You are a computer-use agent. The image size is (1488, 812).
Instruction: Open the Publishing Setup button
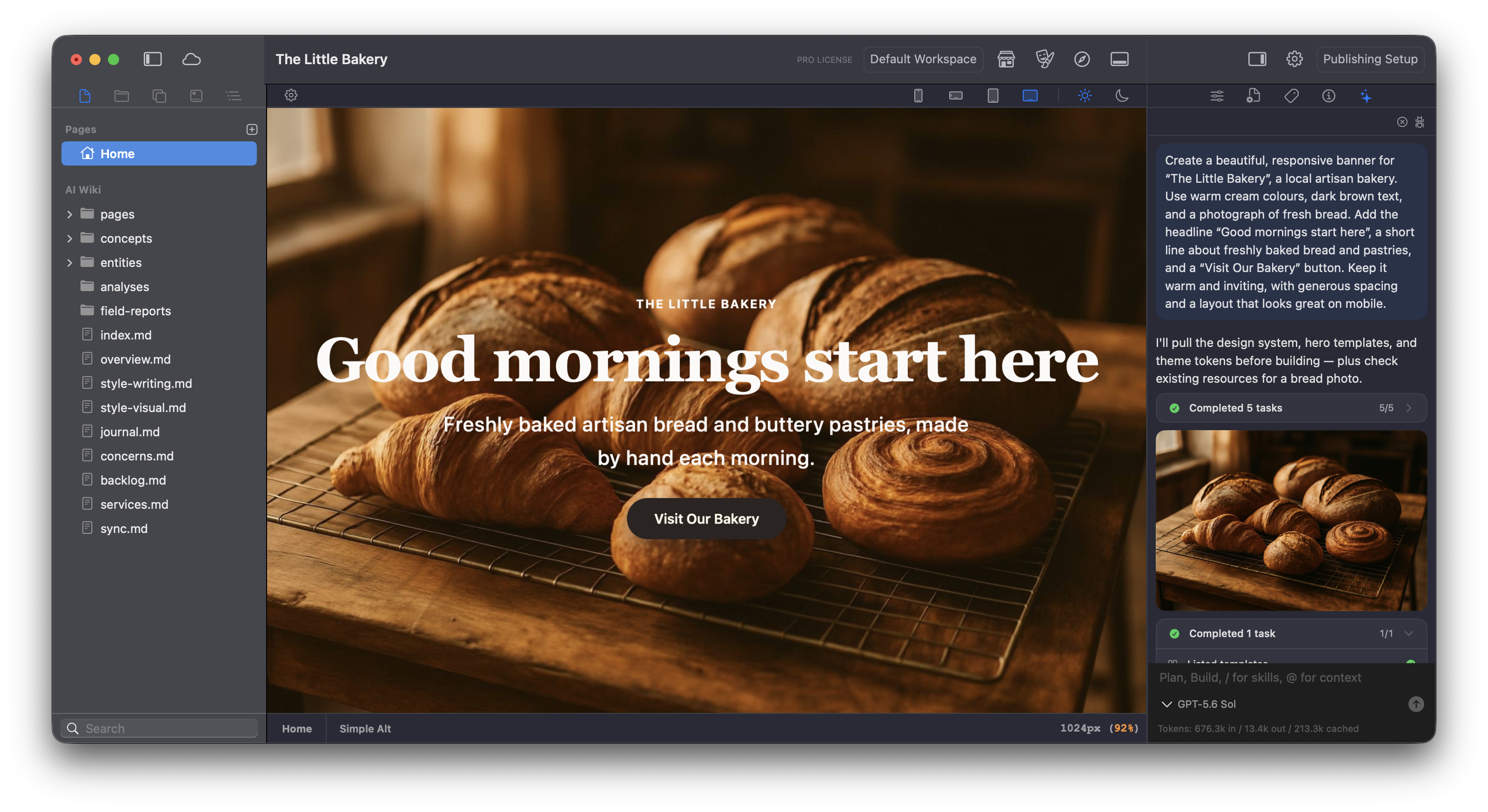coord(1370,59)
